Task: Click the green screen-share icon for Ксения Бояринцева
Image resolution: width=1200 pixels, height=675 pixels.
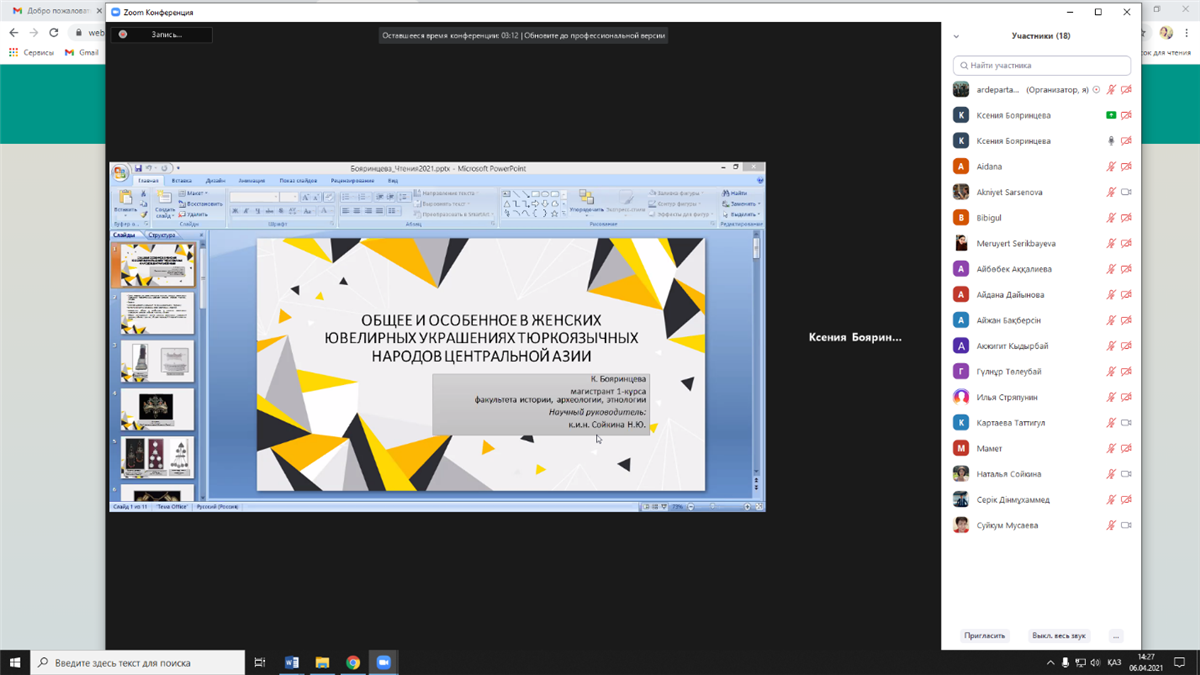Action: pos(1110,115)
